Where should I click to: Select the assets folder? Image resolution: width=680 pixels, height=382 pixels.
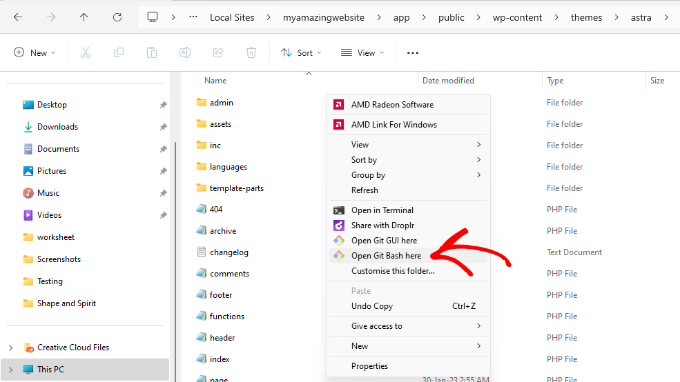[220, 124]
